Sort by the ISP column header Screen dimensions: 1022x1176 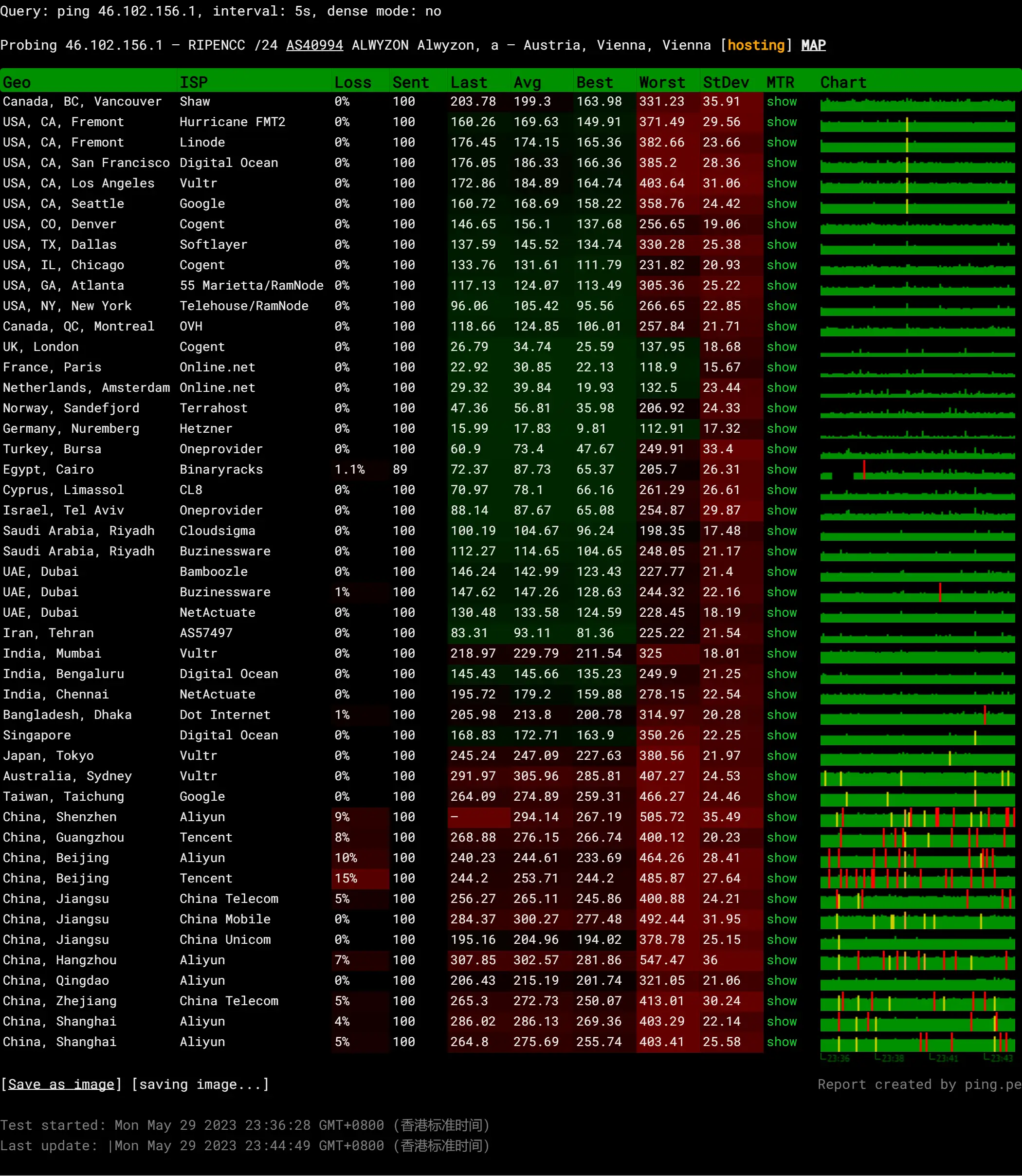(x=194, y=82)
